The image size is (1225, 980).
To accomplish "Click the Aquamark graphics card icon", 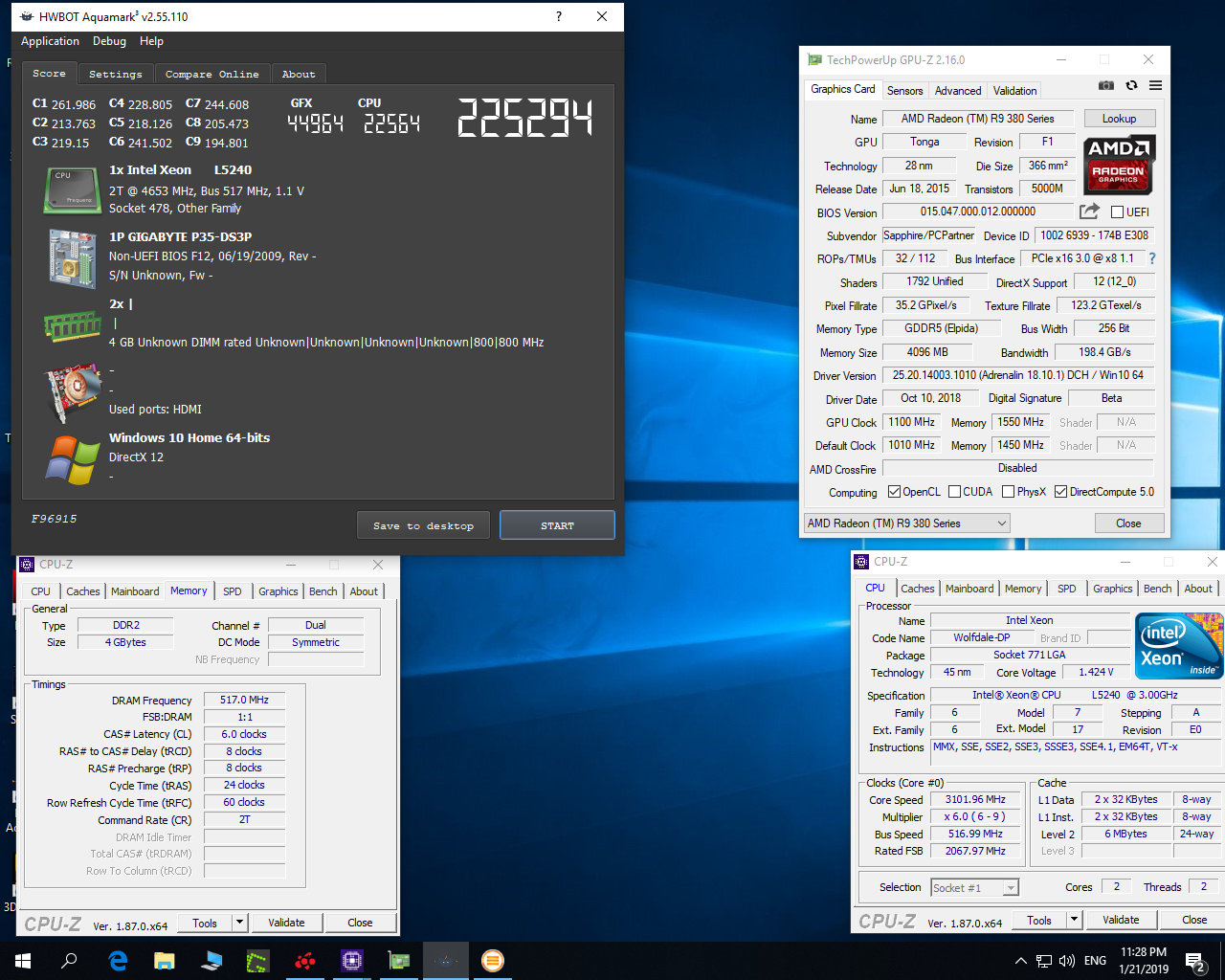I will tap(73, 392).
